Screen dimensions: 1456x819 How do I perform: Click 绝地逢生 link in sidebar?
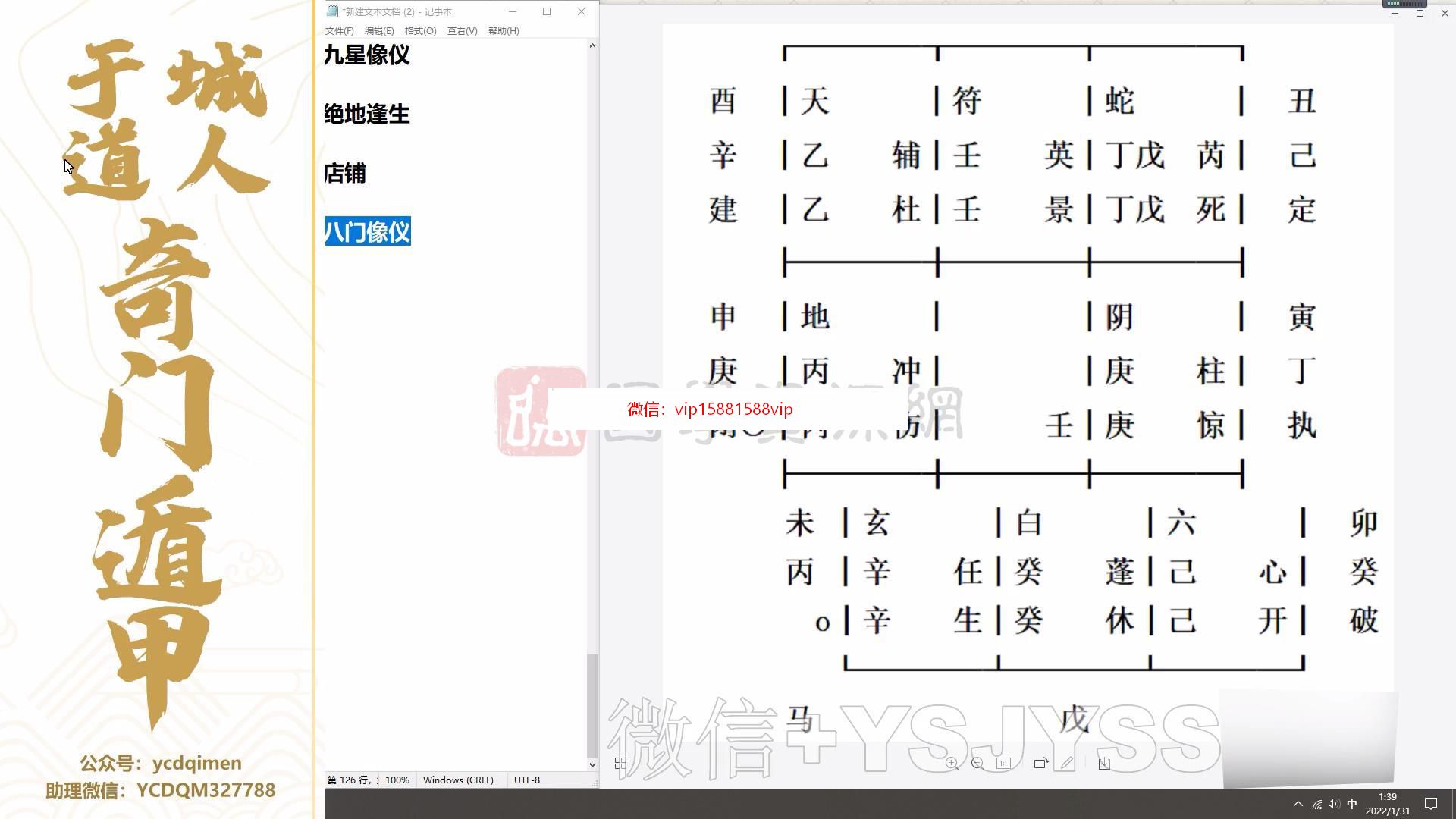(x=367, y=113)
